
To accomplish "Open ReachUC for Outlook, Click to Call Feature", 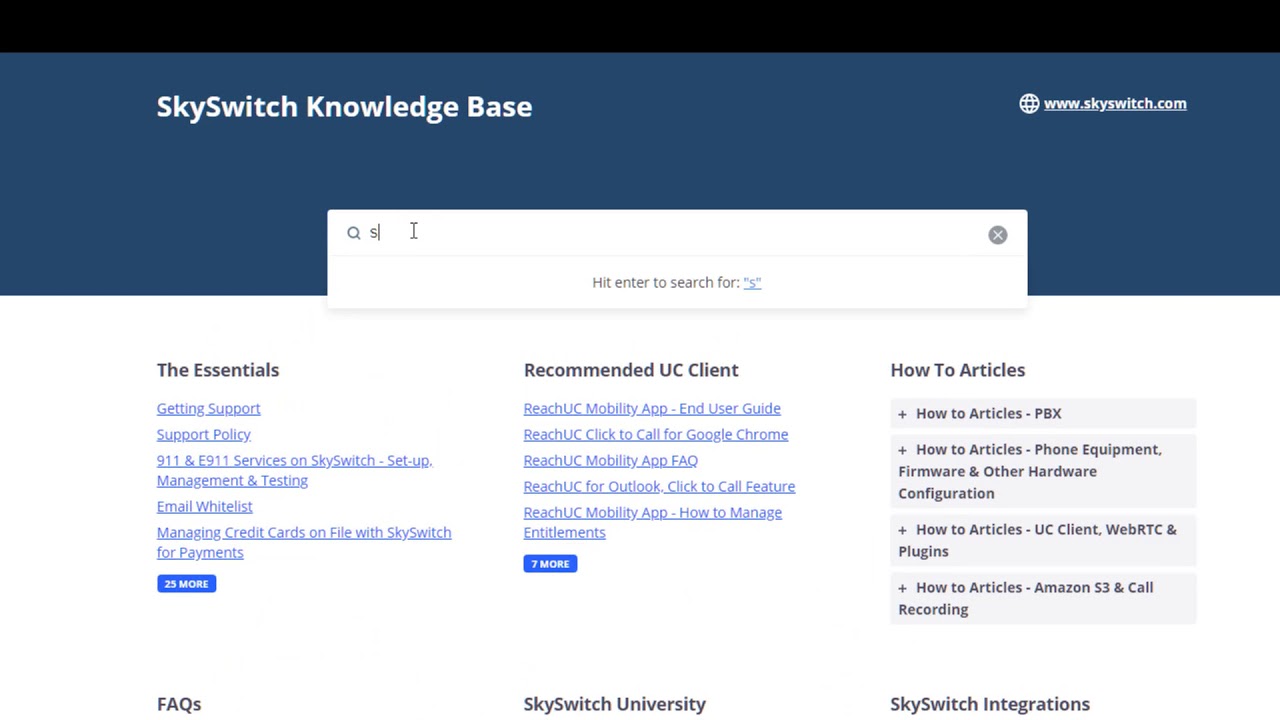I will coord(659,486).
